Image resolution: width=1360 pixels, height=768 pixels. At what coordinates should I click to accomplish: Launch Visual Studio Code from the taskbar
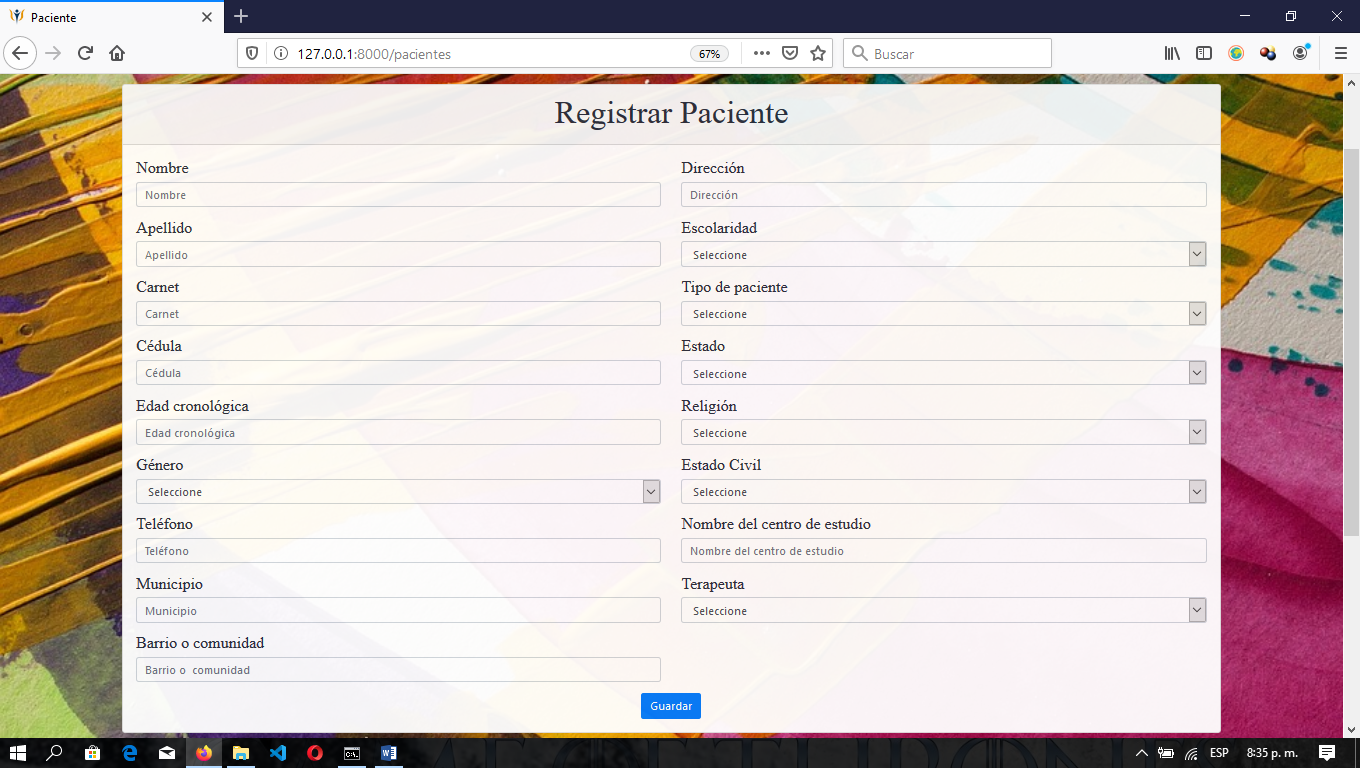(278, 753)
